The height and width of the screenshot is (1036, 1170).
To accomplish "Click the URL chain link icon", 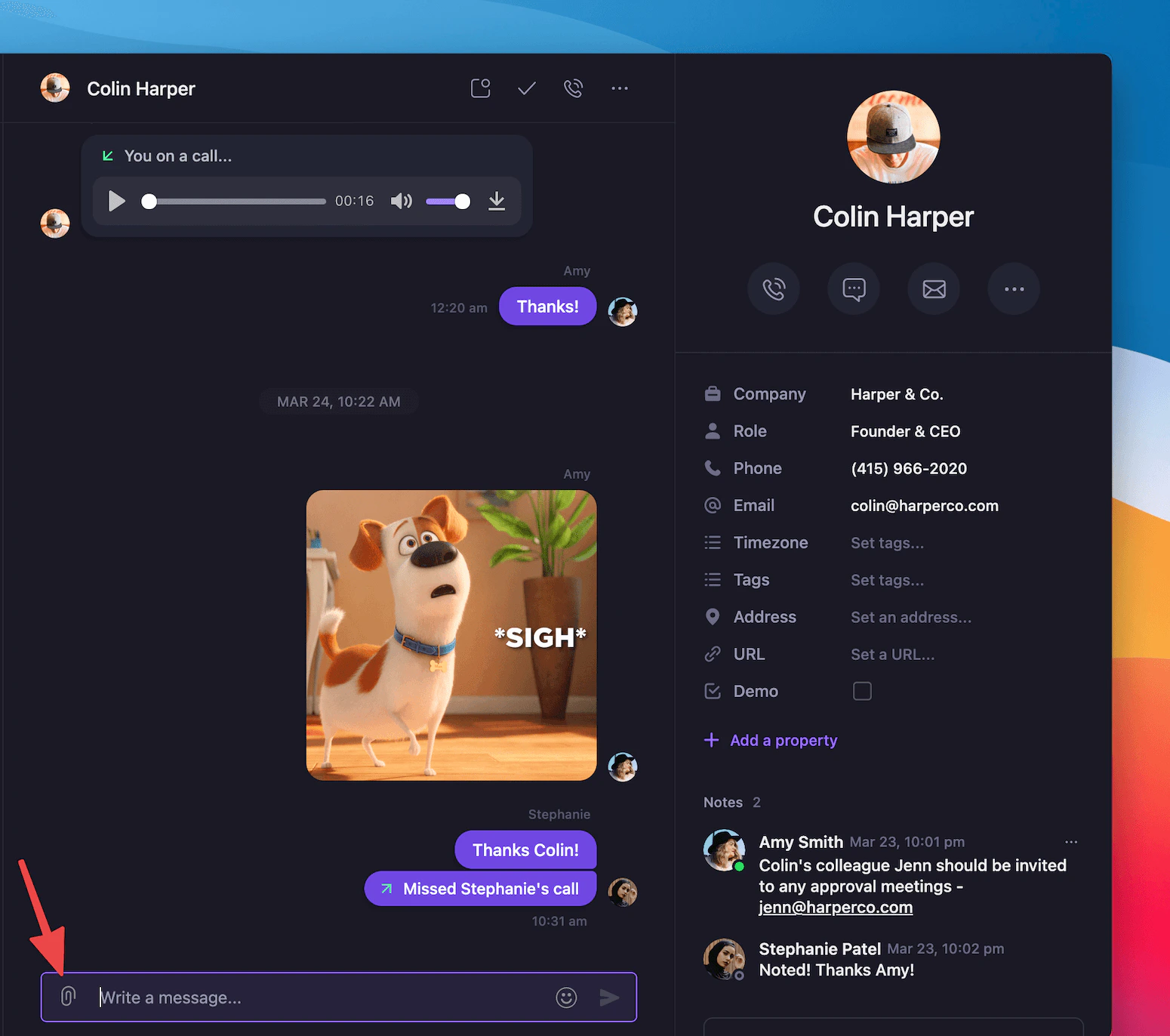I will tap(713, 654).
